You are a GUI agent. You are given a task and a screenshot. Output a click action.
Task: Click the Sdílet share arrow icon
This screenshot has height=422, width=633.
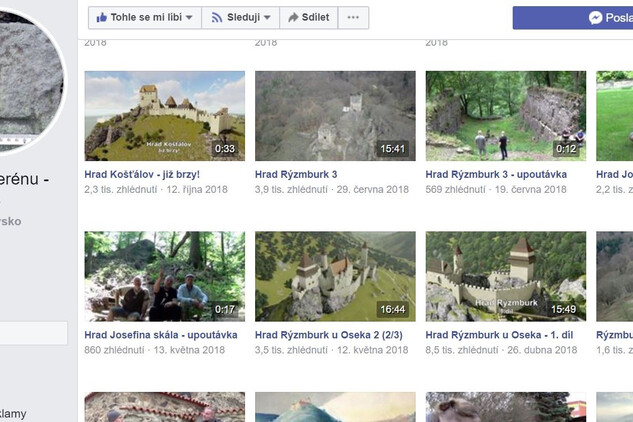[293, 18]
